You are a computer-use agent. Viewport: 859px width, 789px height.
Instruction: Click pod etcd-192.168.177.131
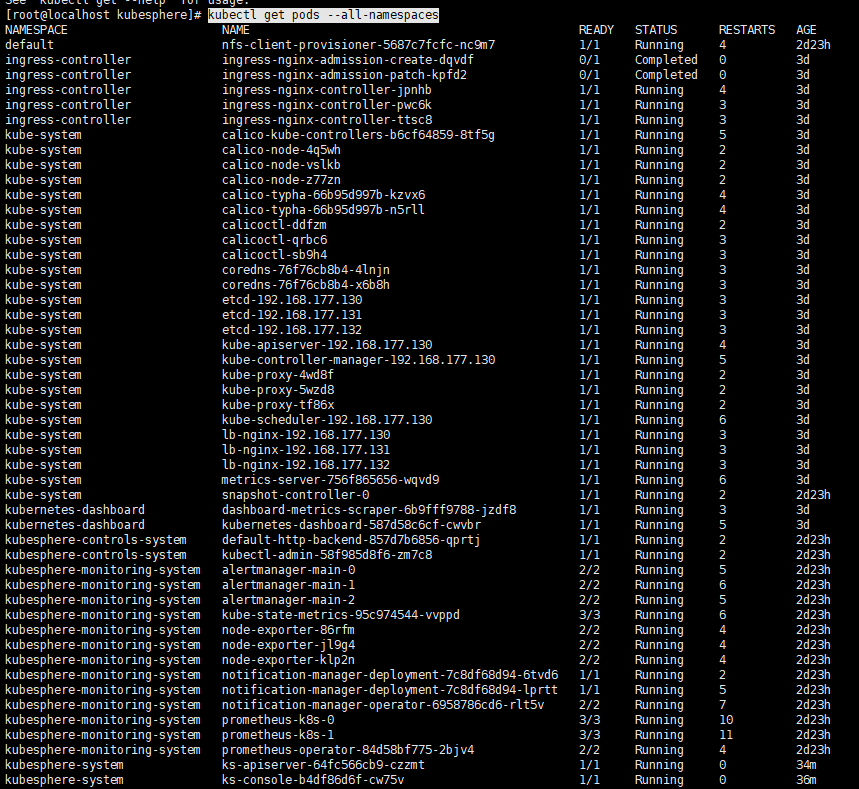[291, 315]
